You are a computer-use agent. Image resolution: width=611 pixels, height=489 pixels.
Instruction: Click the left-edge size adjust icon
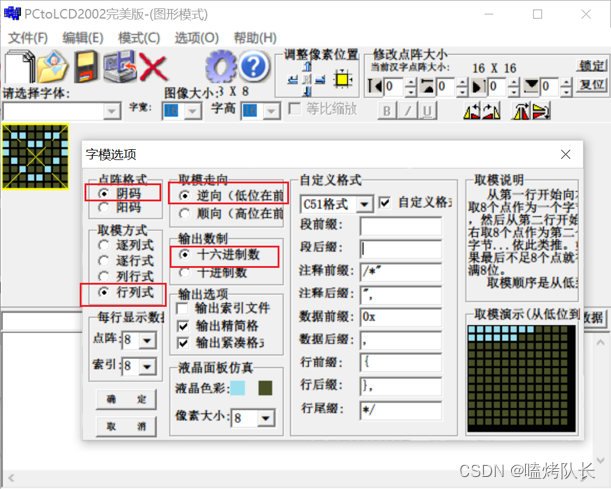pyautogui.click(x=375, y=86)
